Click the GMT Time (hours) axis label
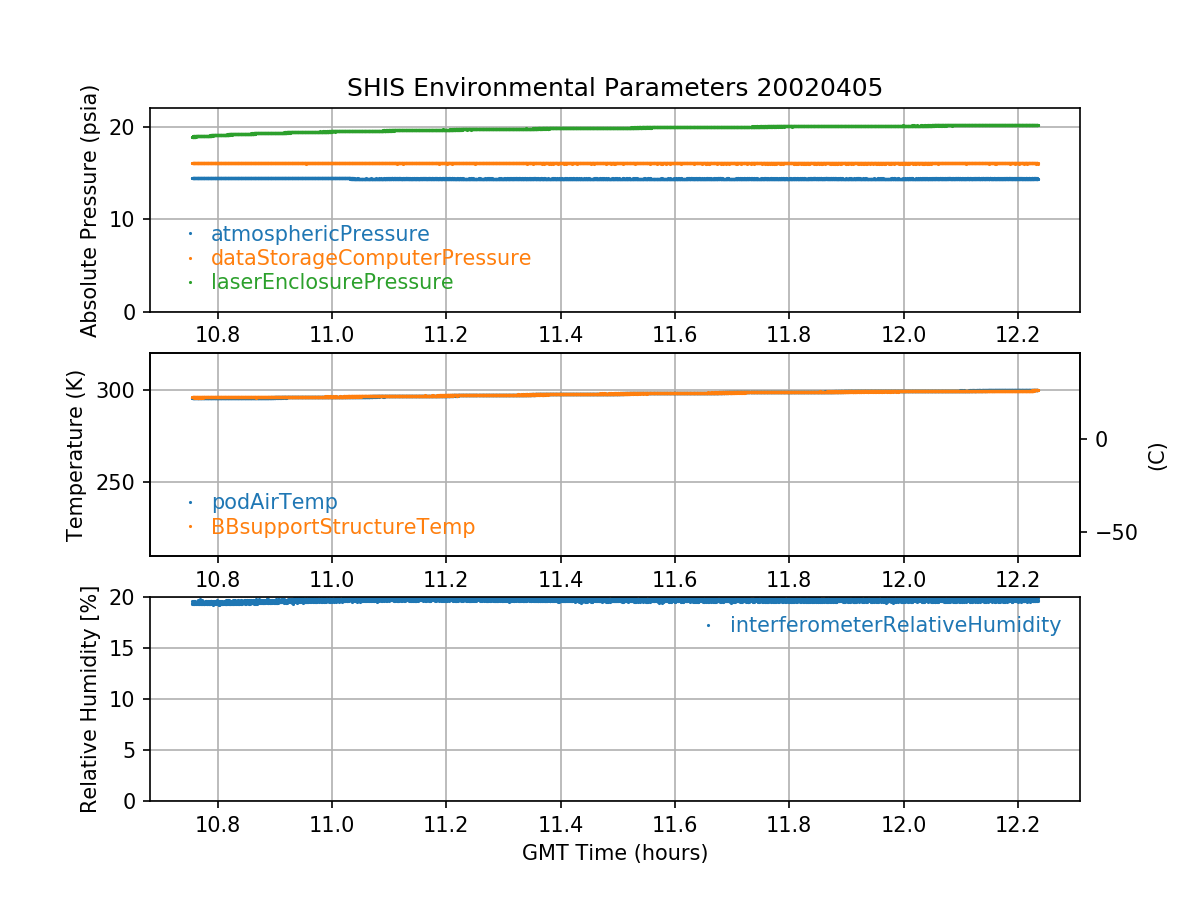 (x=614, y=853)
